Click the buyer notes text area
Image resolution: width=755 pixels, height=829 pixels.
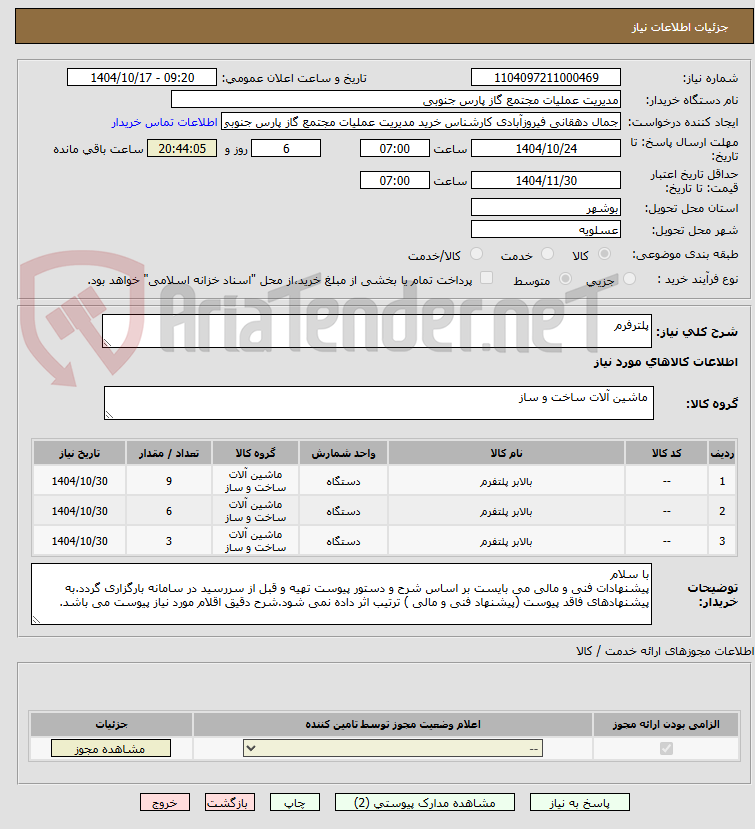341,594
